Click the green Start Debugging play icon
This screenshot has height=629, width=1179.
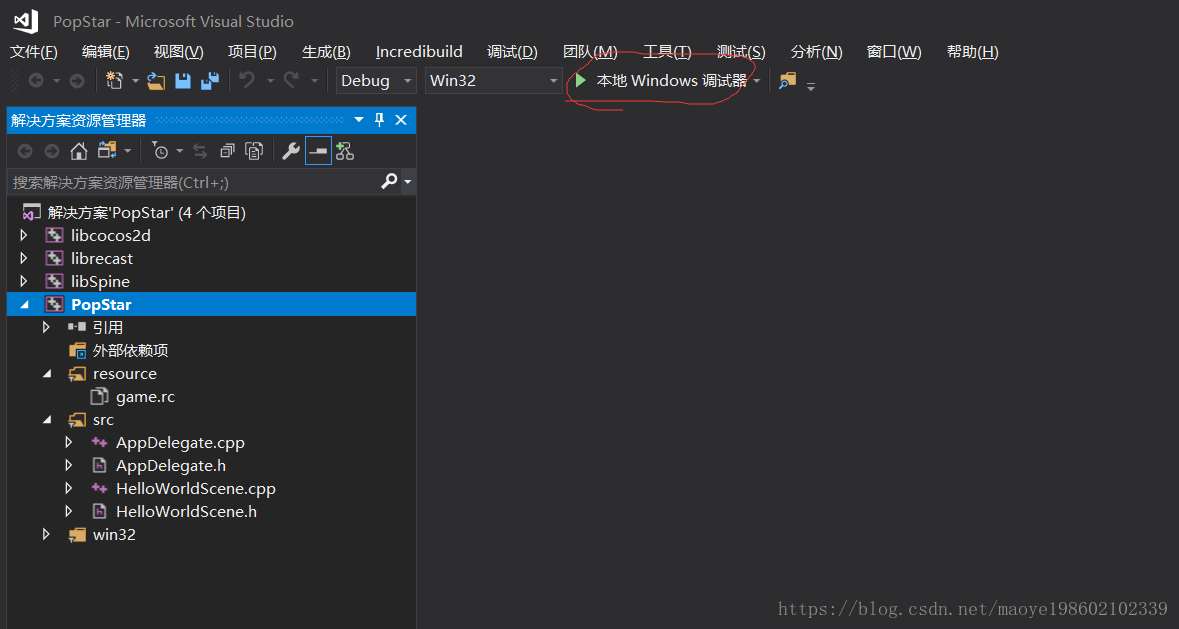click(x=580, y=80)
